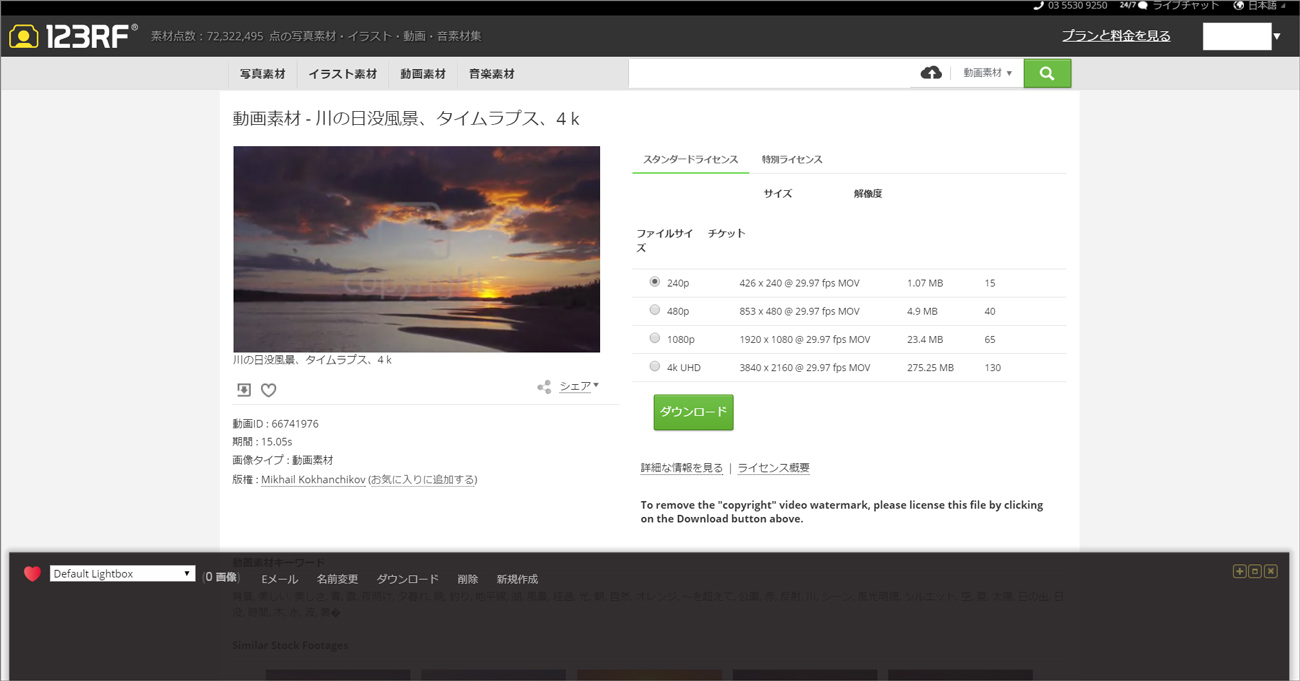Screen dimensions: 1300x681
Task: Click the 1920 x 1080 resolution text
Action: click(804, 339)
